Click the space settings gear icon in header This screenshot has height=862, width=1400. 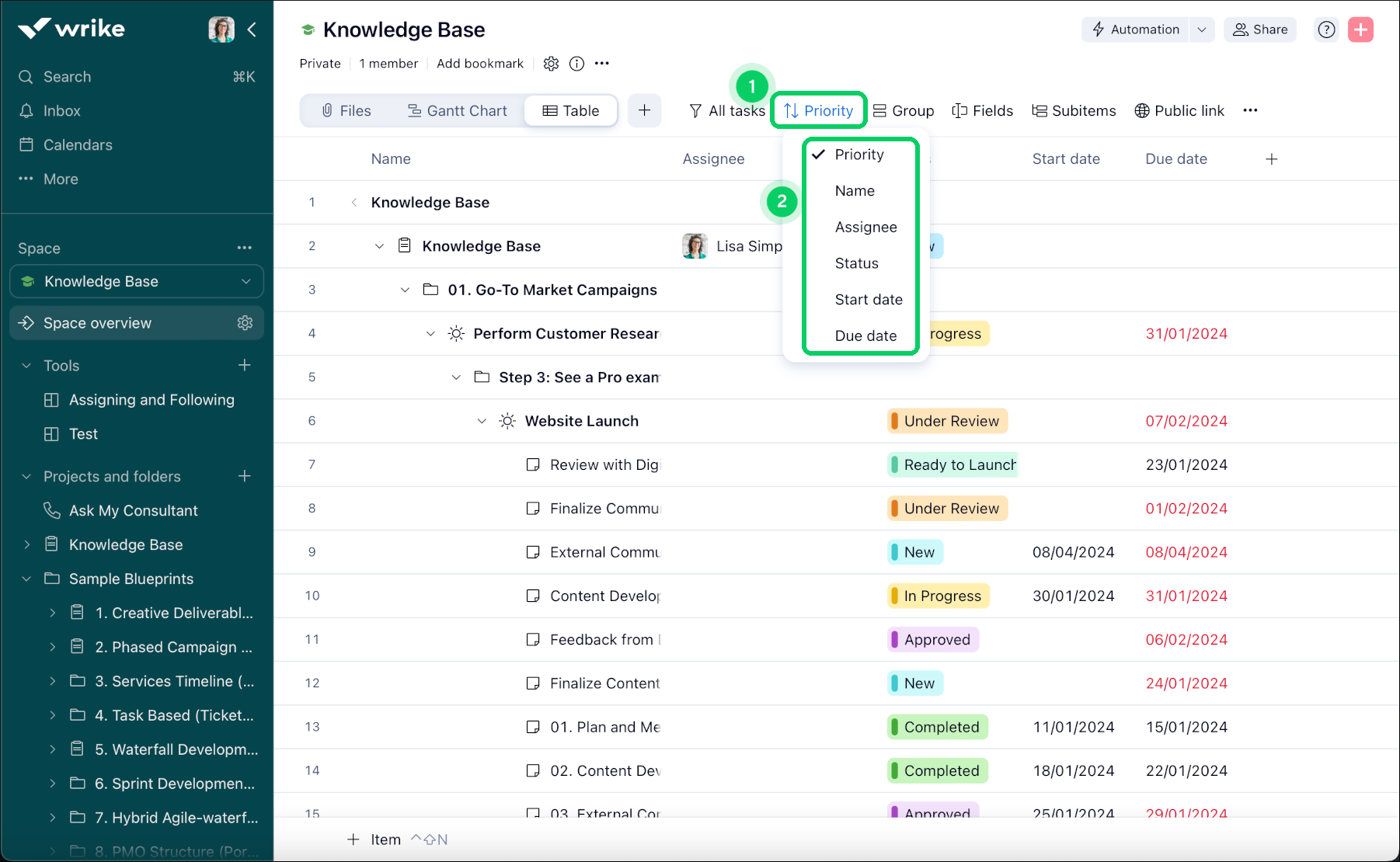551,64
